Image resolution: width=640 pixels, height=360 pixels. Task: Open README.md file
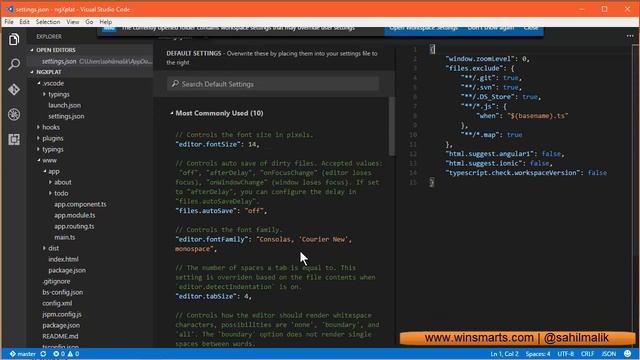click(60, 337)
